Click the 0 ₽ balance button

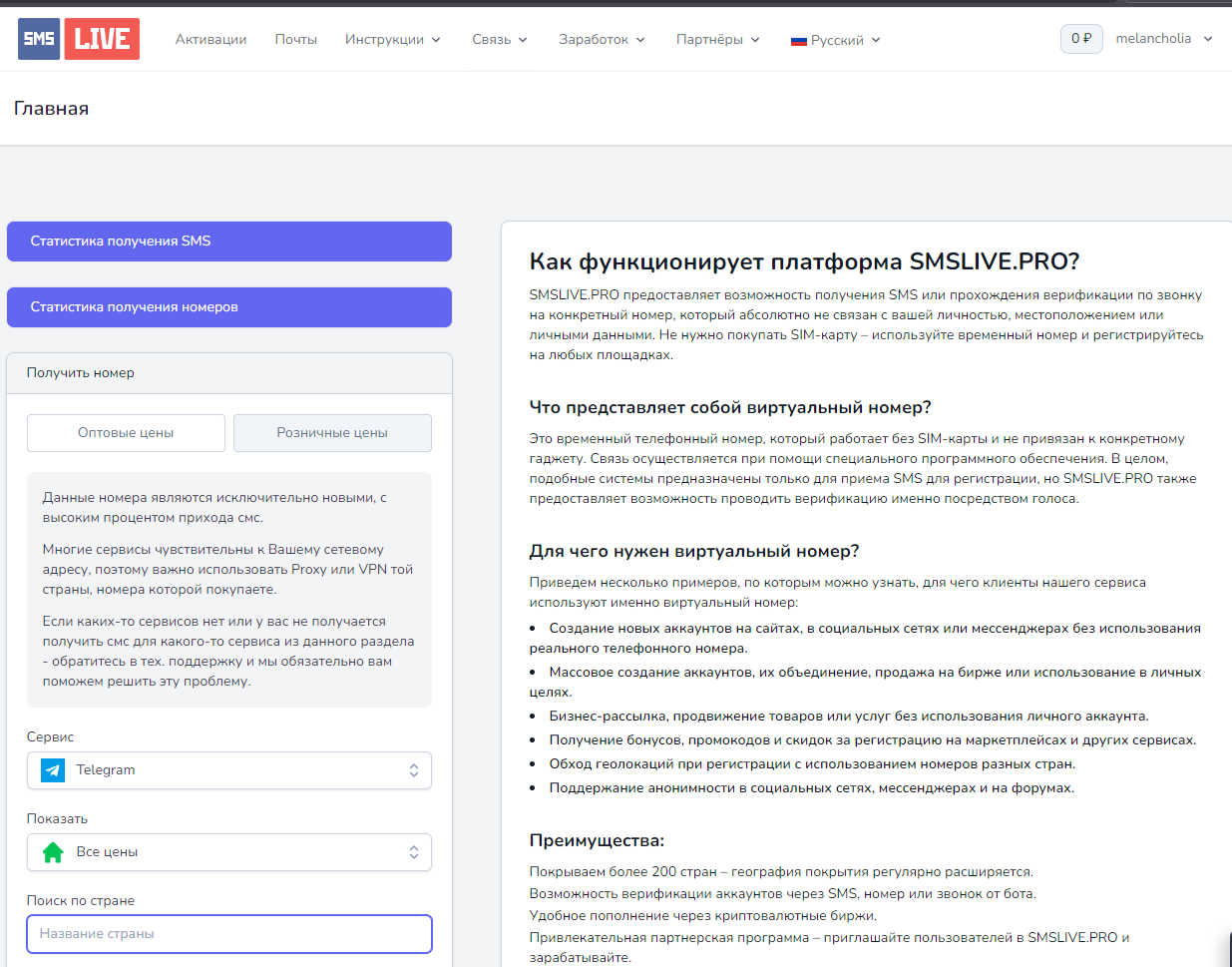1081,39
